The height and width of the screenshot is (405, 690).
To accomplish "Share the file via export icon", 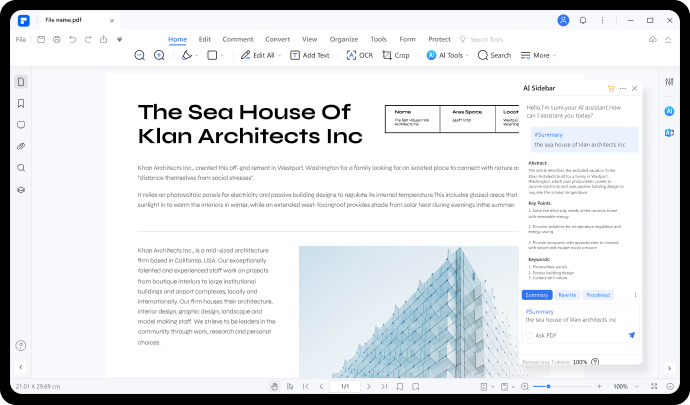I will (103, 40).
